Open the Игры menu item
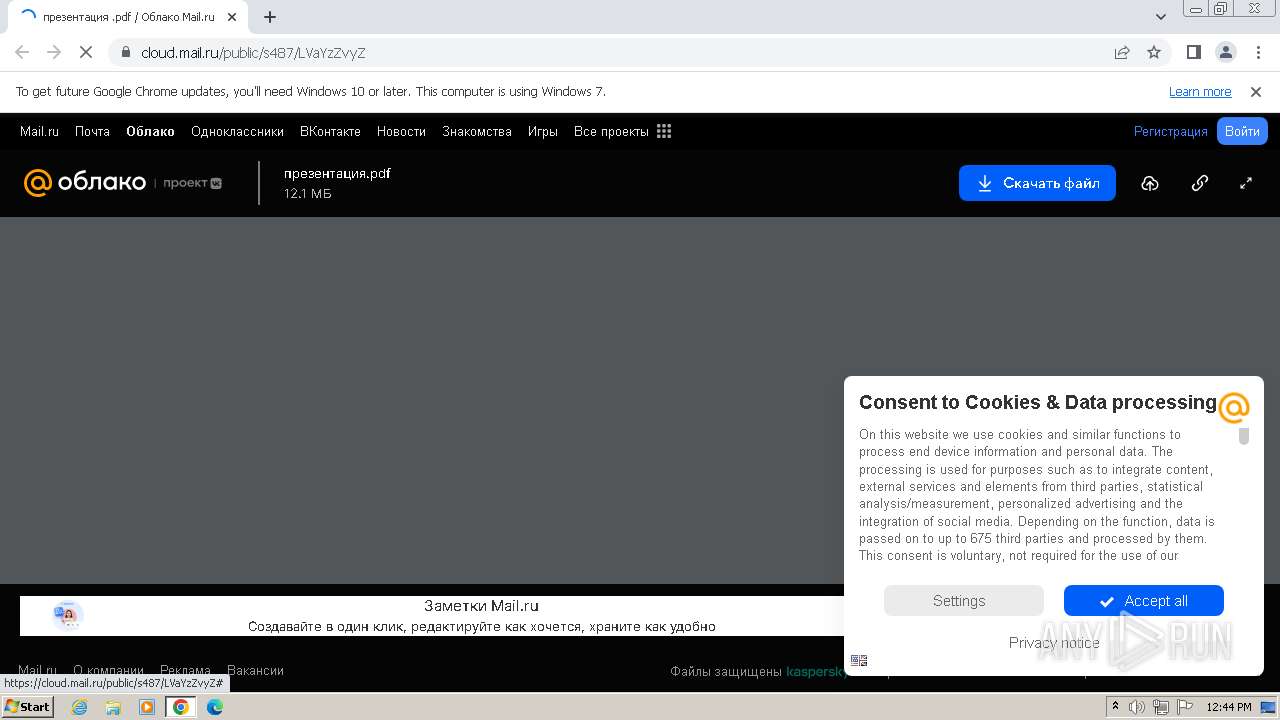Viewport: 1280px width, 720px height. pyautogui.click(x=543, y=131)
